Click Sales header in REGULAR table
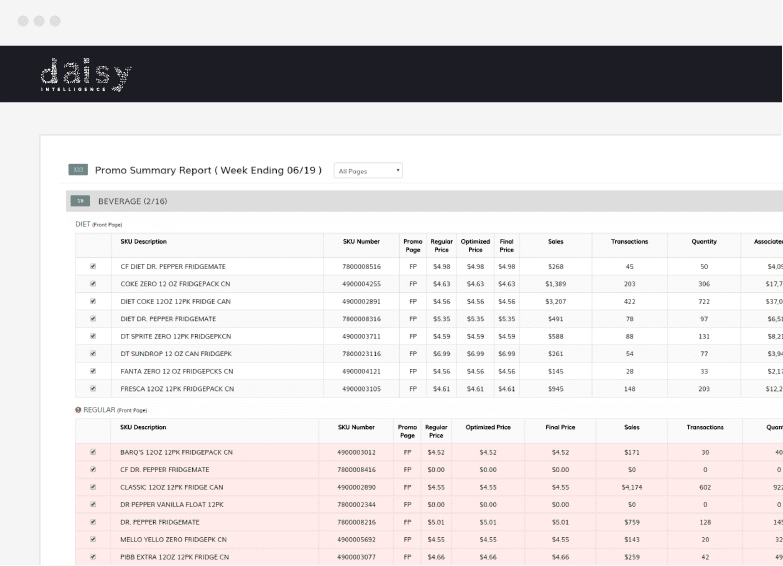This screenshot has height=566, width=783. tap(632, 428)
